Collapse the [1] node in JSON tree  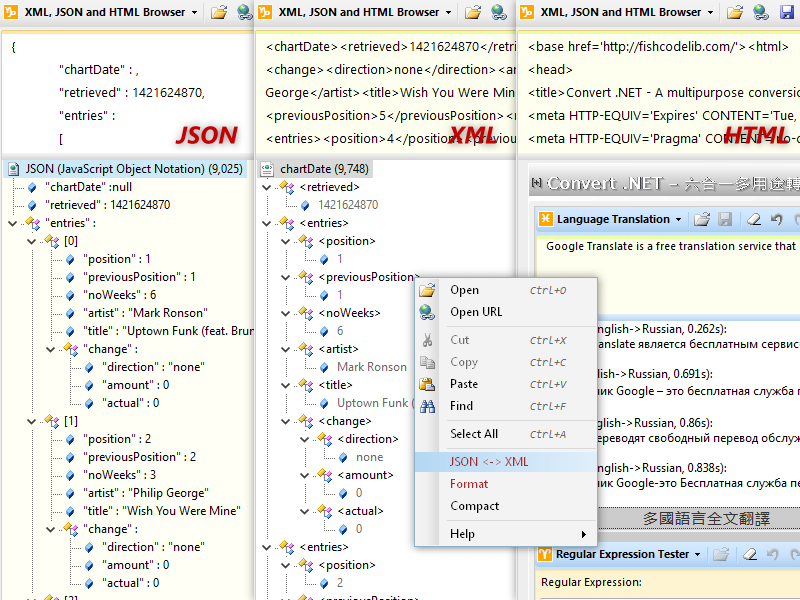pos(32,421)
